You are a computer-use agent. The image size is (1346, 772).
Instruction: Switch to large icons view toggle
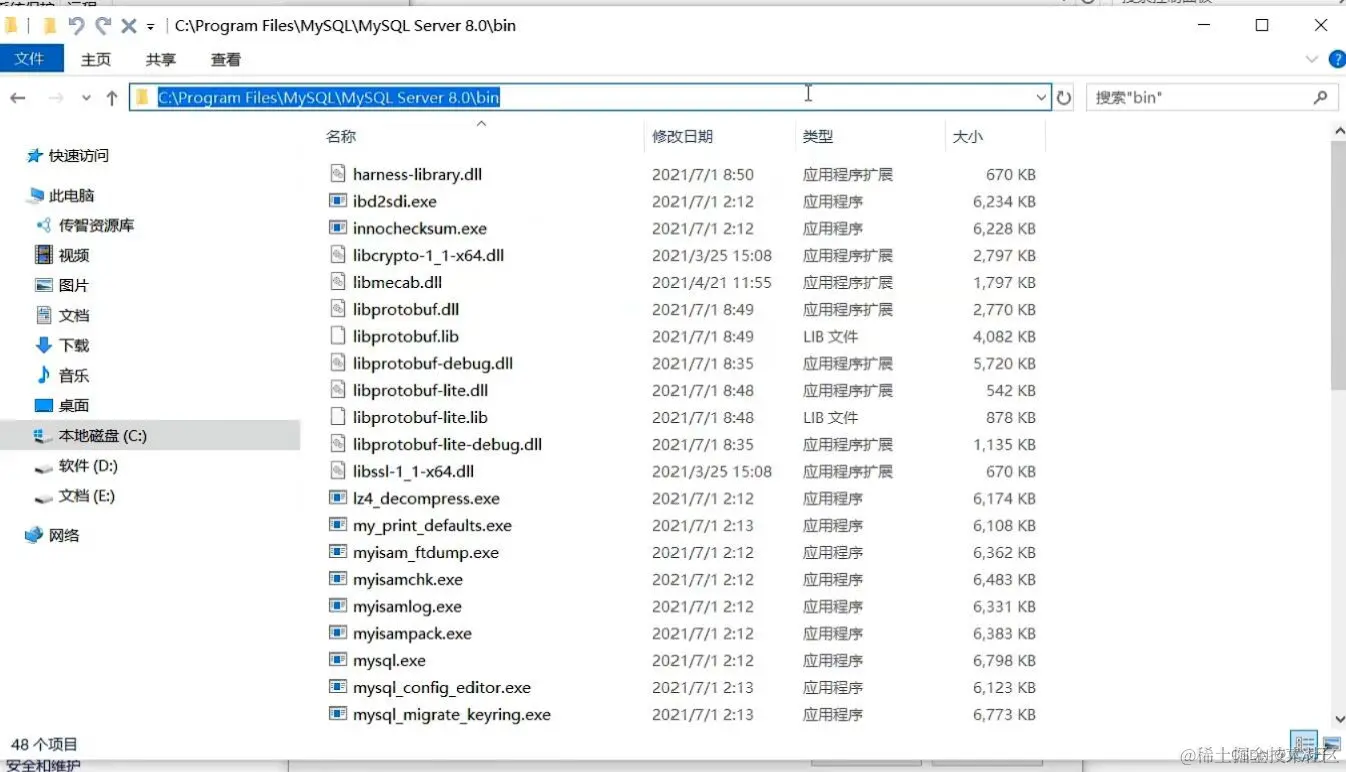click(x=1331, y=743)
